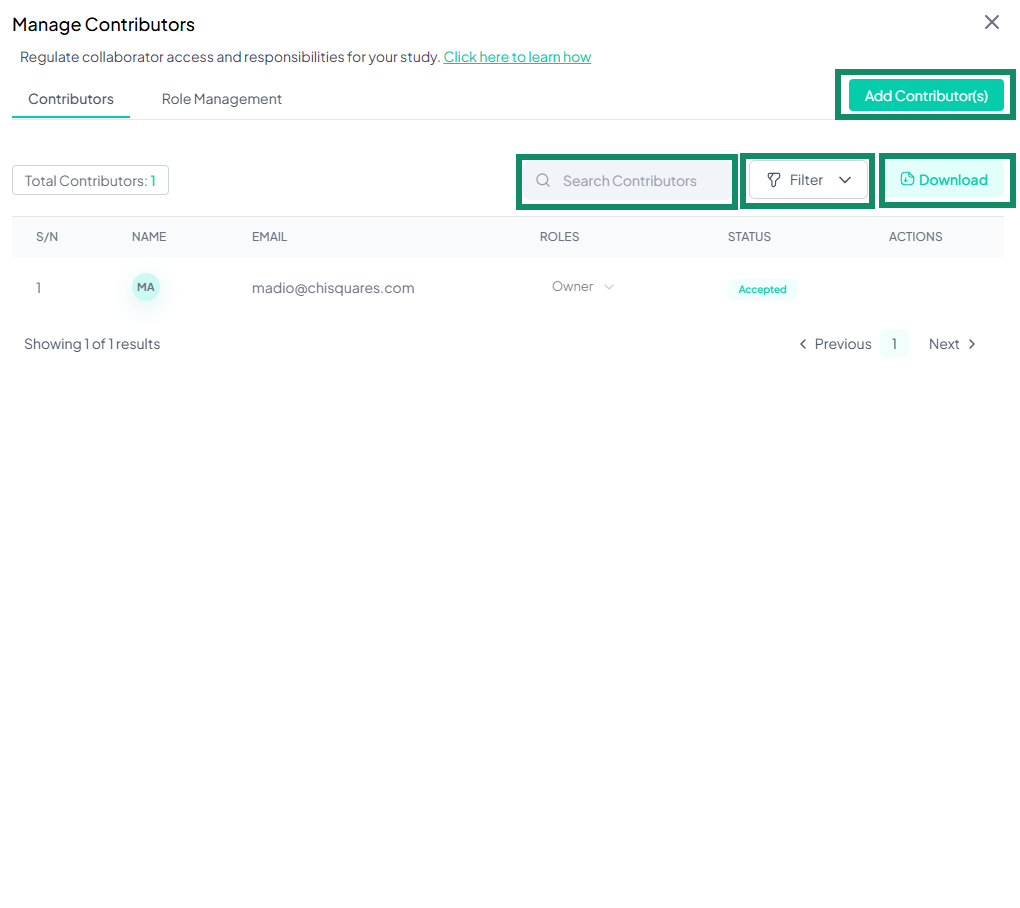Select the Contributors tab
Image resolution: width=1020 pixels, height=908 pixels.
coord(70,98)
